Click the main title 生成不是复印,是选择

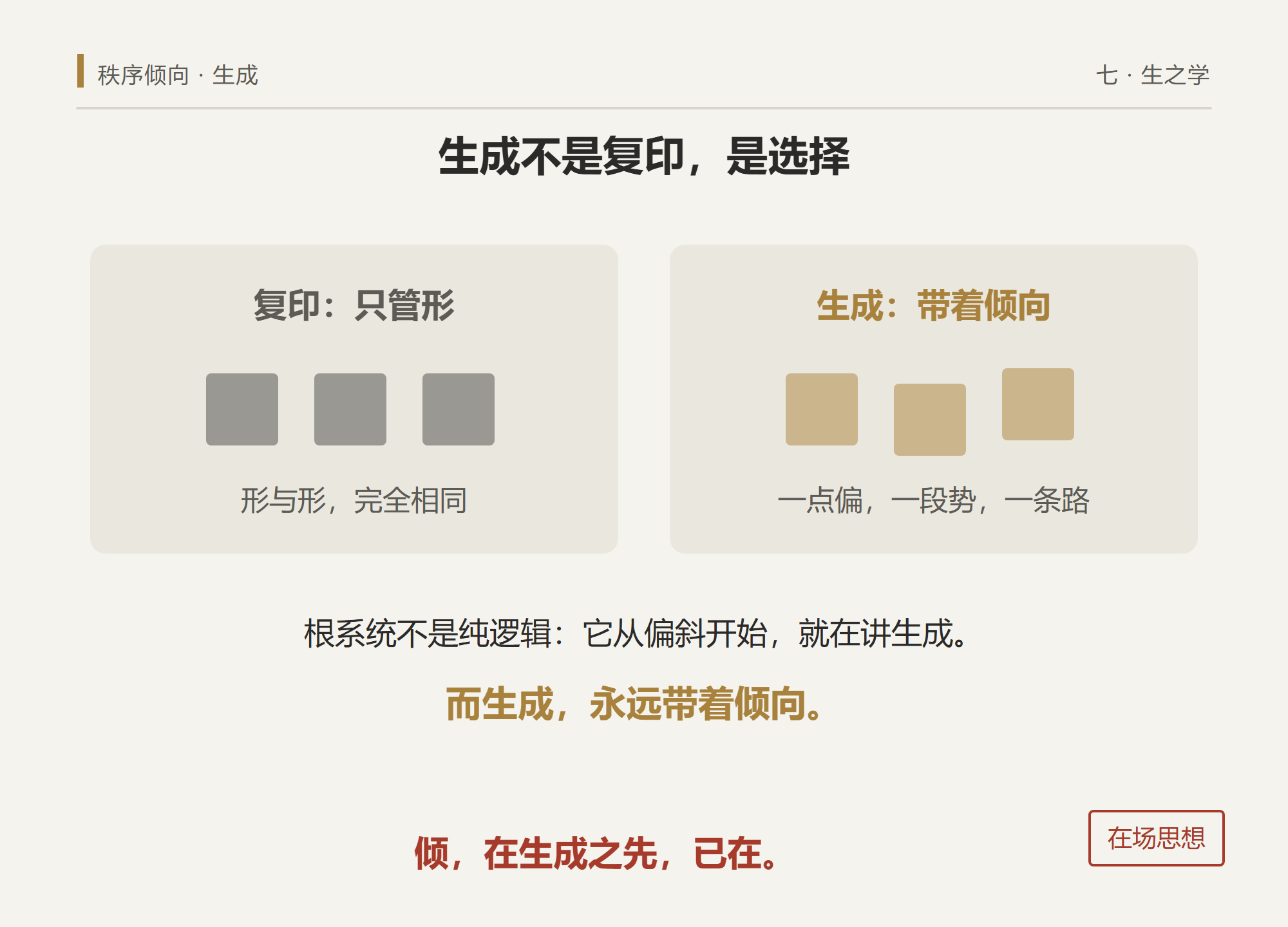pyautogui.click(x=644, y=156)
